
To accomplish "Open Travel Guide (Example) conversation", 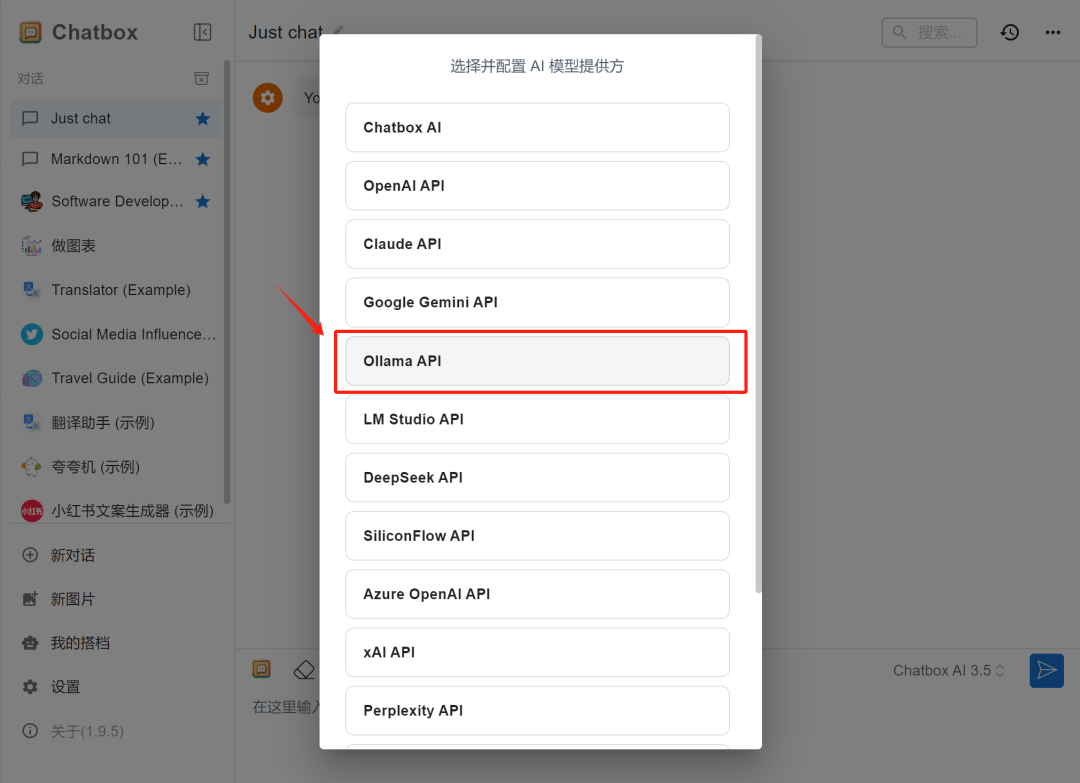I will tap(116, 378).
